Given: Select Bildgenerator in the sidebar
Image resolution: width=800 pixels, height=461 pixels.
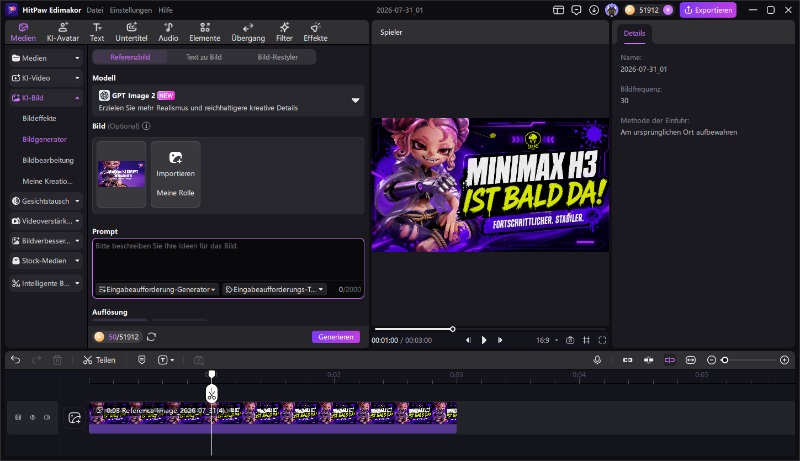Looking at the screenshot, I should coord(44,139).
